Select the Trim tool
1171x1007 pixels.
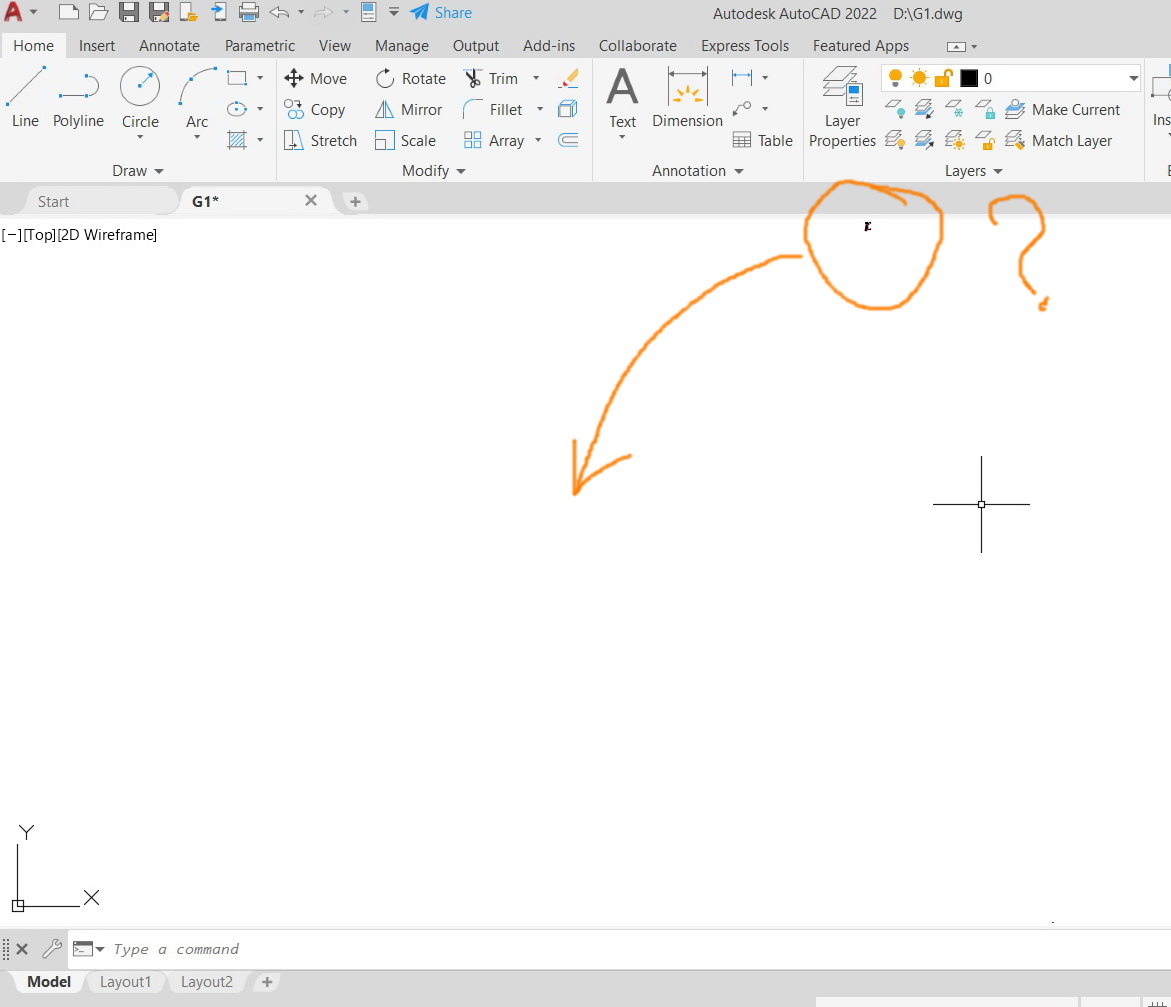(495, 77)
